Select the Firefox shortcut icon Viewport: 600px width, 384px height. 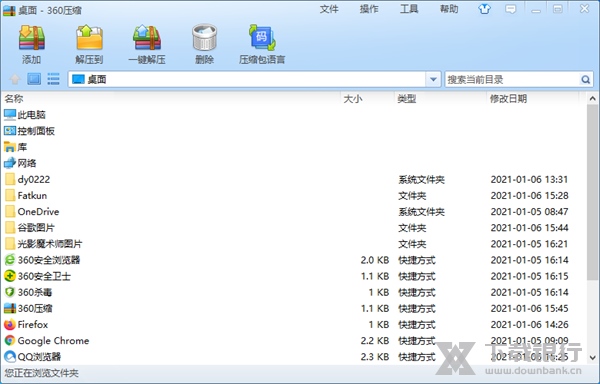click(x=10, y=324)
